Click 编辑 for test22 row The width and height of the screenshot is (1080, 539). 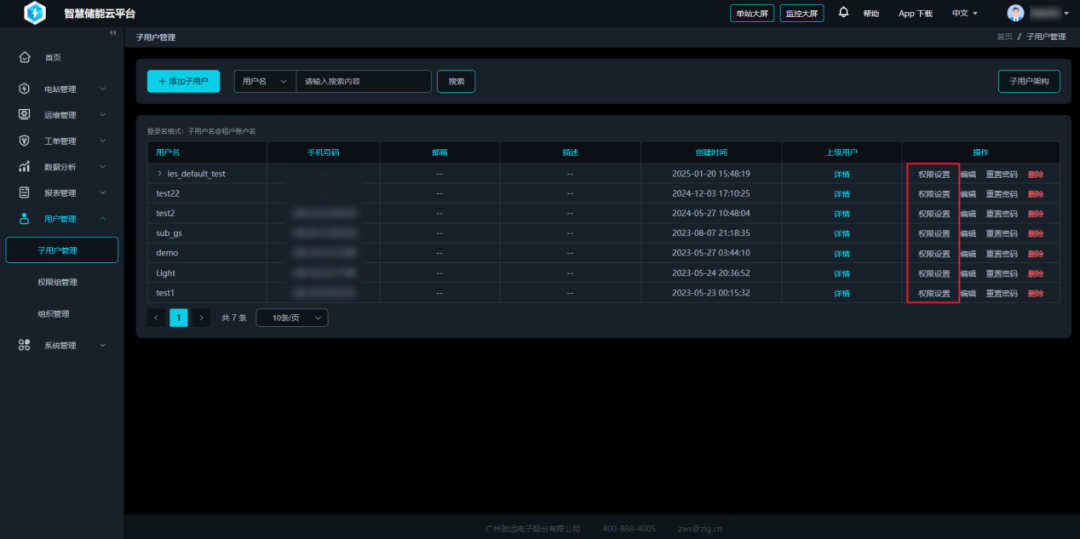click(968, 194)
